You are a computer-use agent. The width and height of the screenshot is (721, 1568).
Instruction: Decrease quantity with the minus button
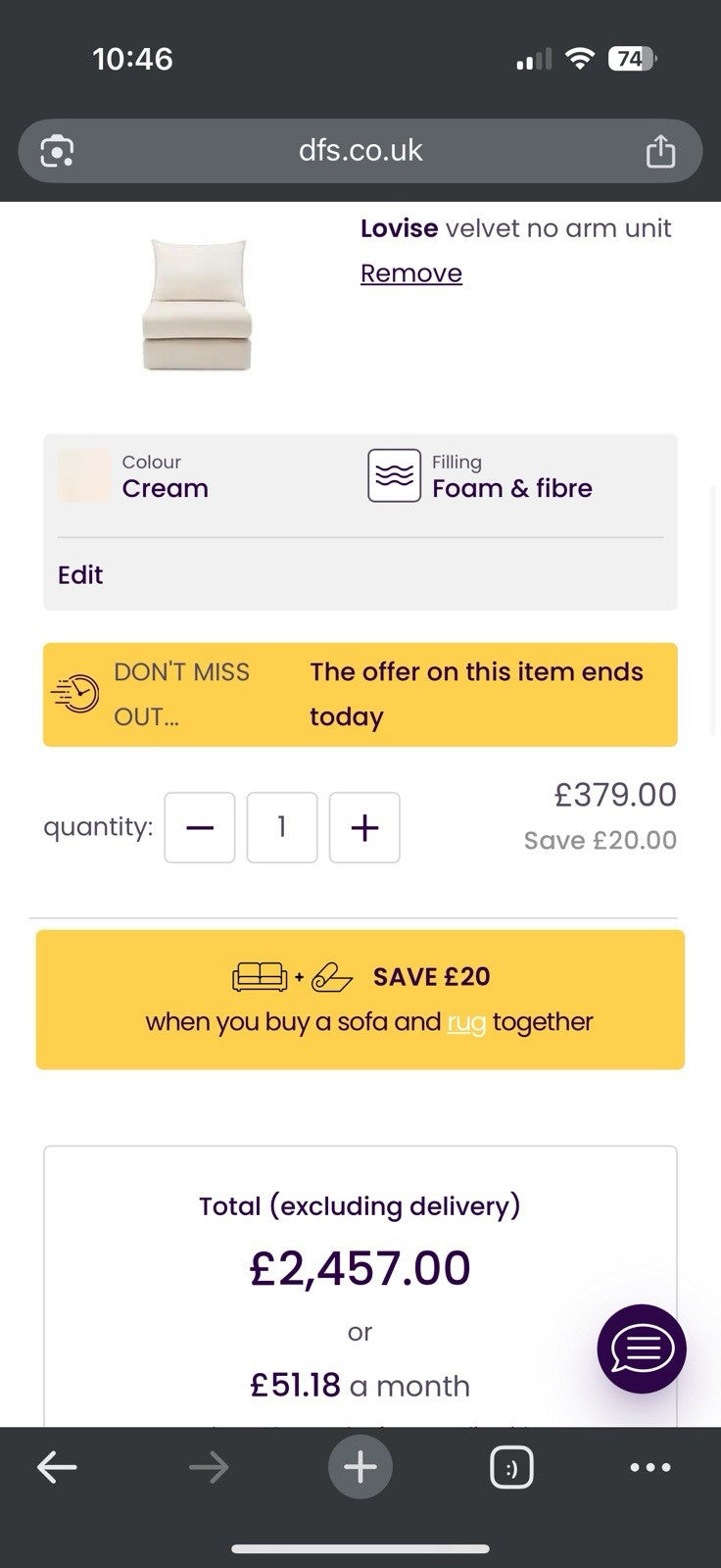coord(200,828)
